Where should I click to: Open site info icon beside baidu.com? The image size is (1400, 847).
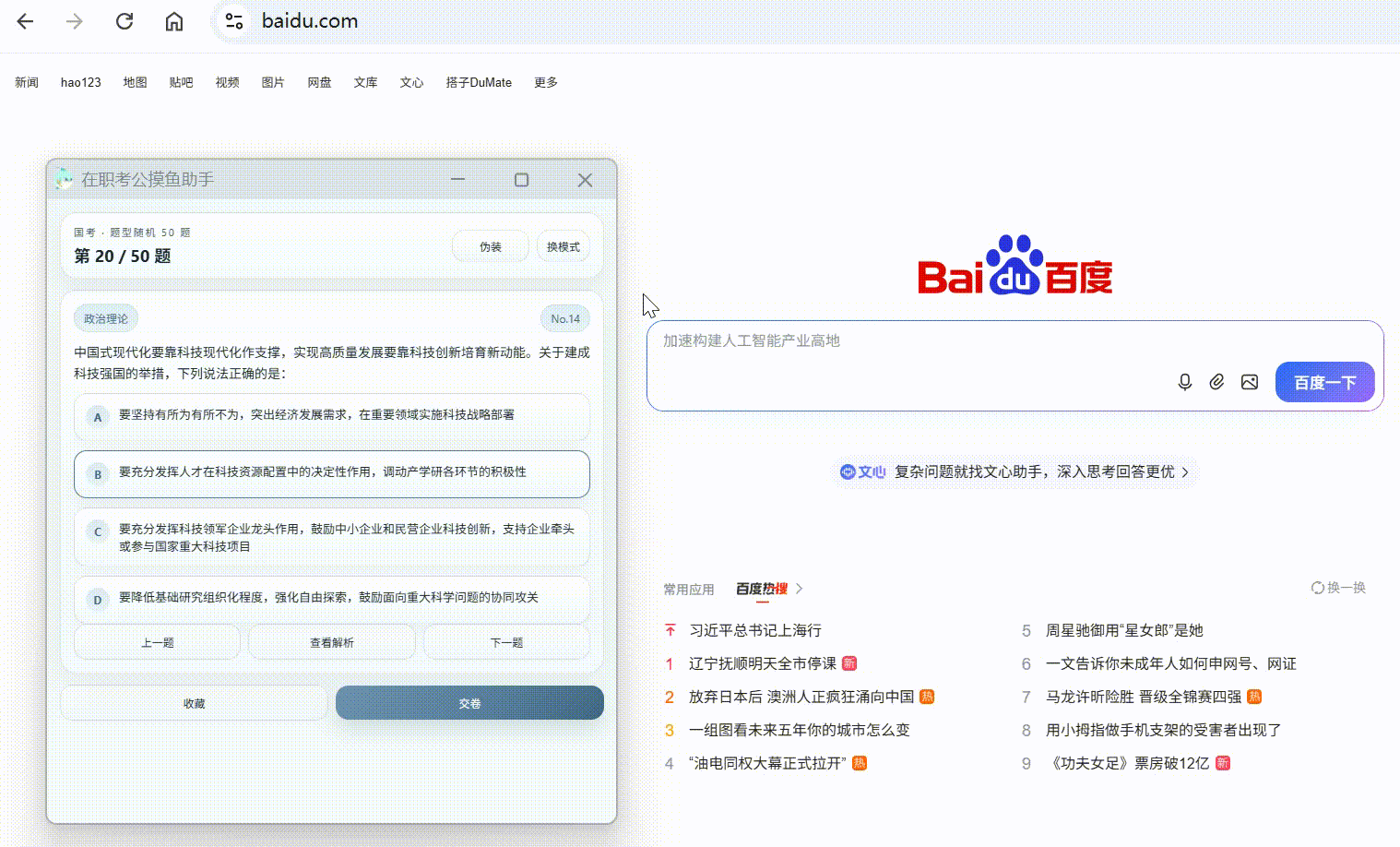[x=234, y=21]
